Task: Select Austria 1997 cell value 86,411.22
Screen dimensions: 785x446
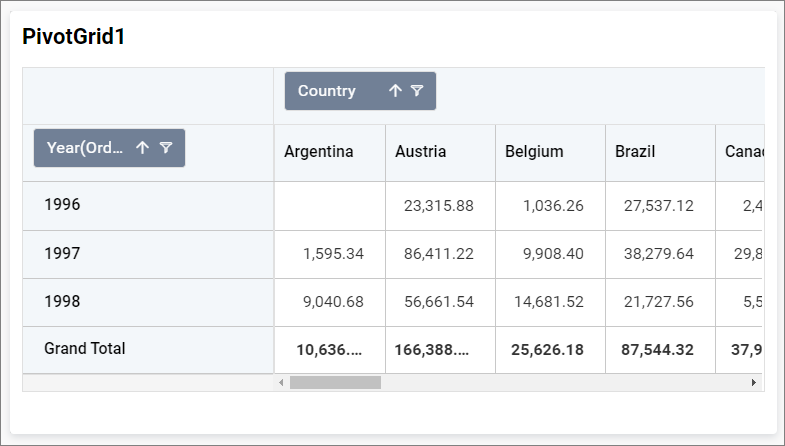Action: click(x=439, y=255)
